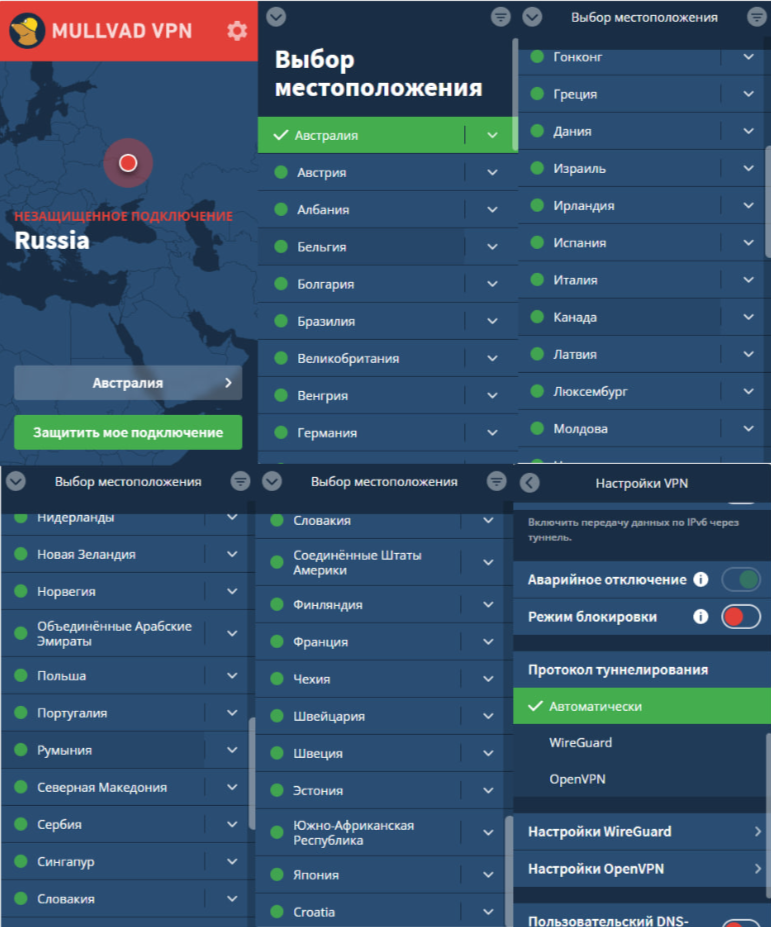
Task: Select Ирландия from the location list
Action: pyautogui.click(x=620, y=206)
